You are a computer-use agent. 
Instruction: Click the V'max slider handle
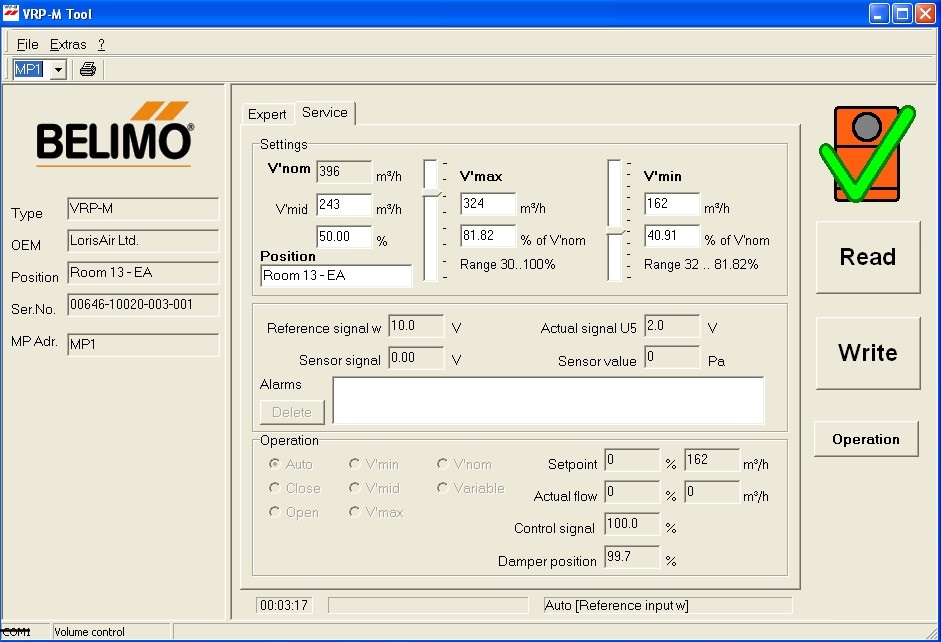click(431, 192)
